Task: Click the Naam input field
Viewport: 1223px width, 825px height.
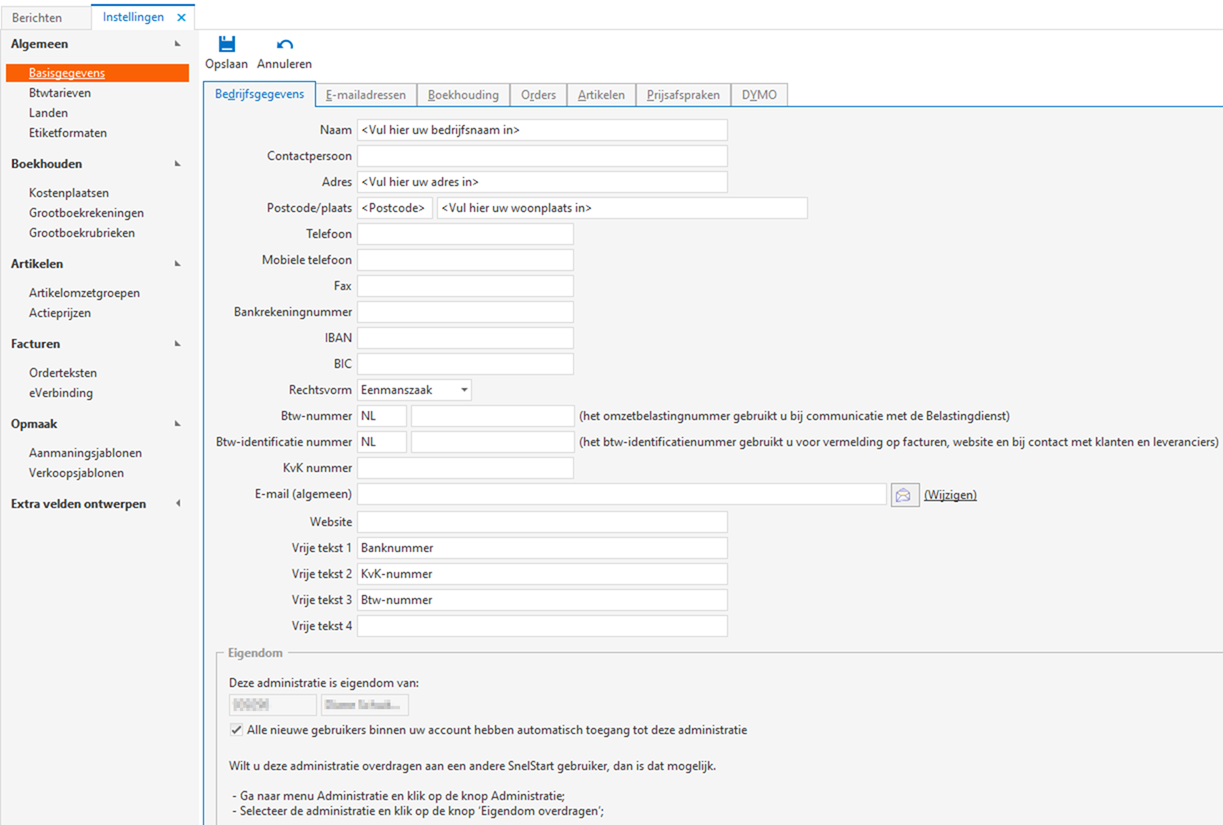Action: point(540,129)
